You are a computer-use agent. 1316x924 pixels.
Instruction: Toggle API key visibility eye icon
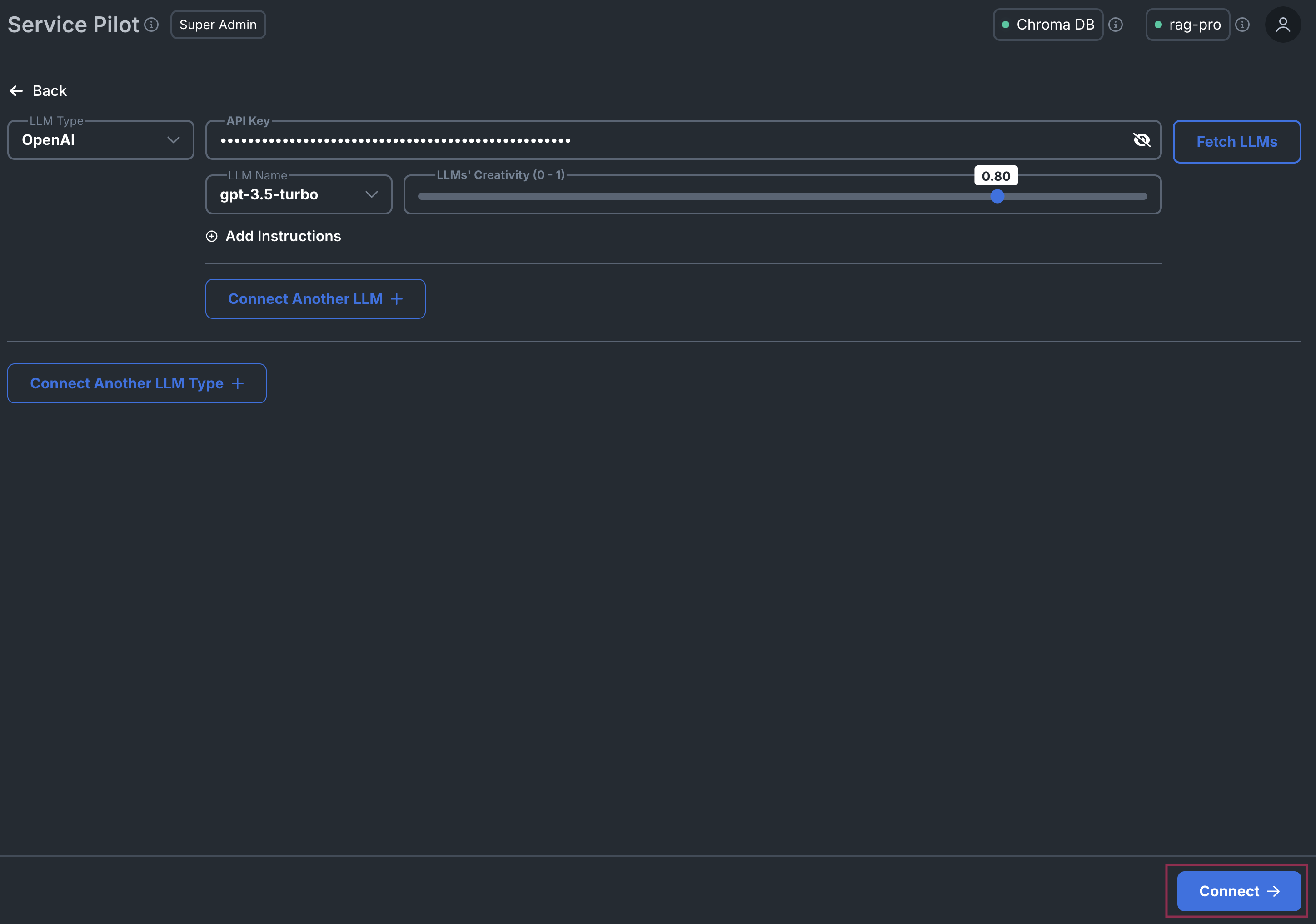pos(1141,140)
